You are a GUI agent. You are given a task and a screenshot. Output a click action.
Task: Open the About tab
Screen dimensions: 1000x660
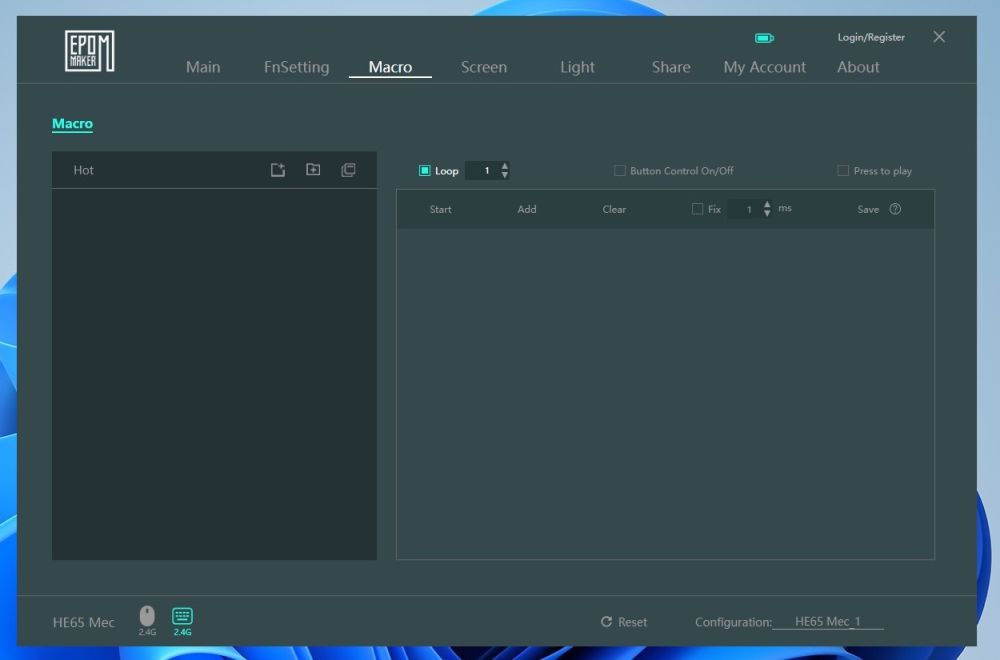point(858,67)
